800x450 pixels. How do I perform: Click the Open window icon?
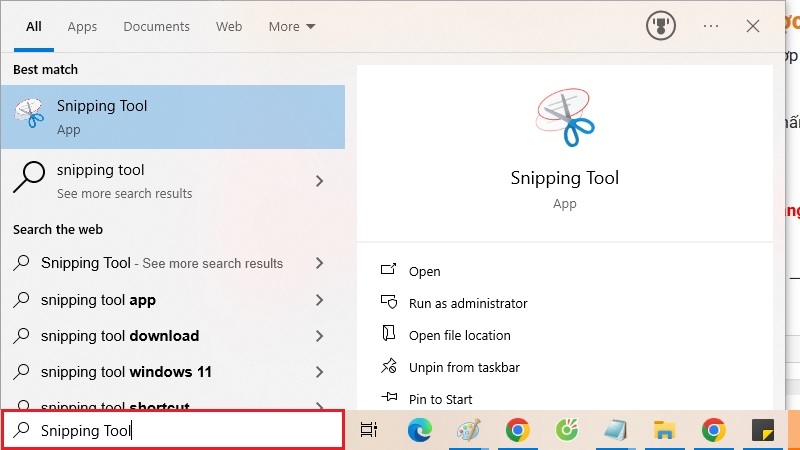[388, 269]
